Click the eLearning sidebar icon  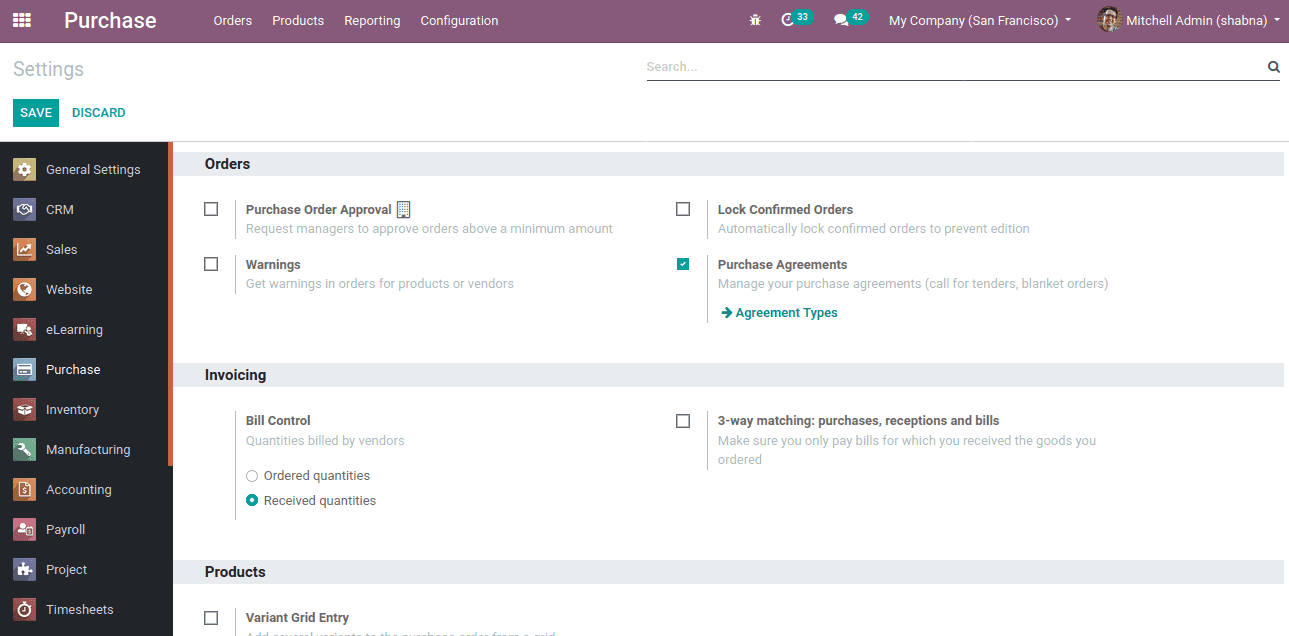pos(25,330)
